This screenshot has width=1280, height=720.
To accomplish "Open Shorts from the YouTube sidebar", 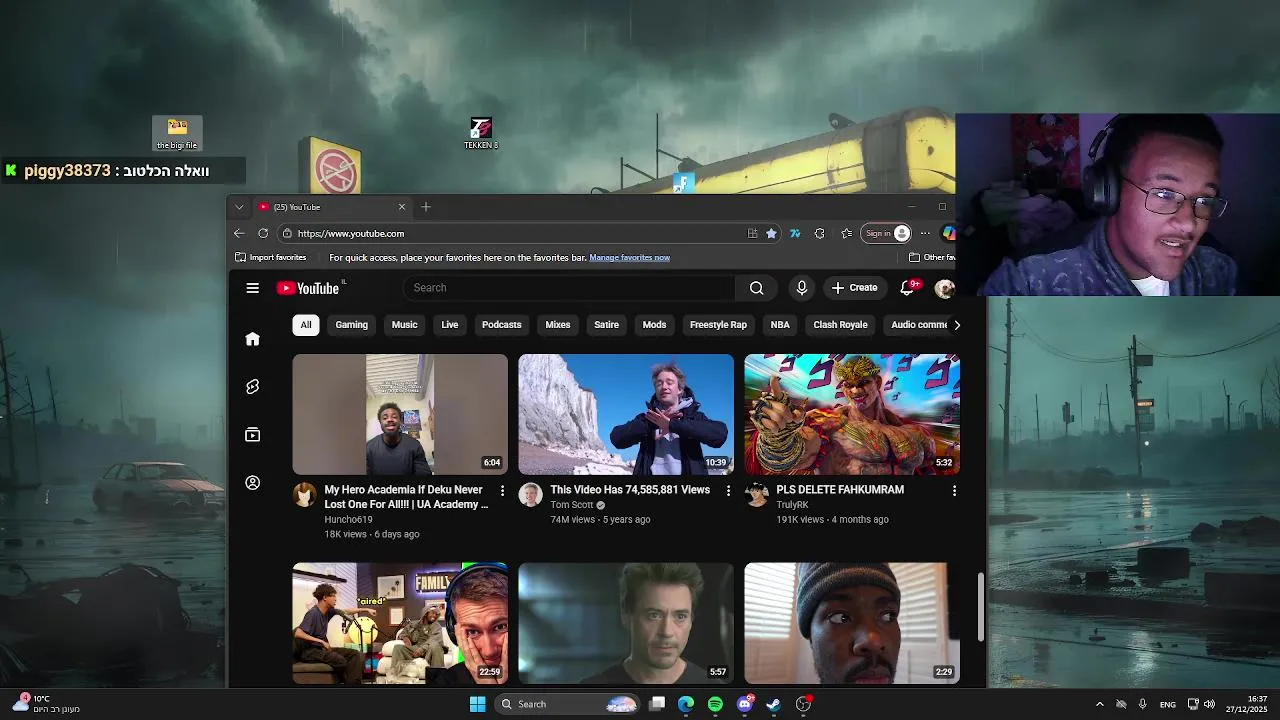I will tap(252, 387).
